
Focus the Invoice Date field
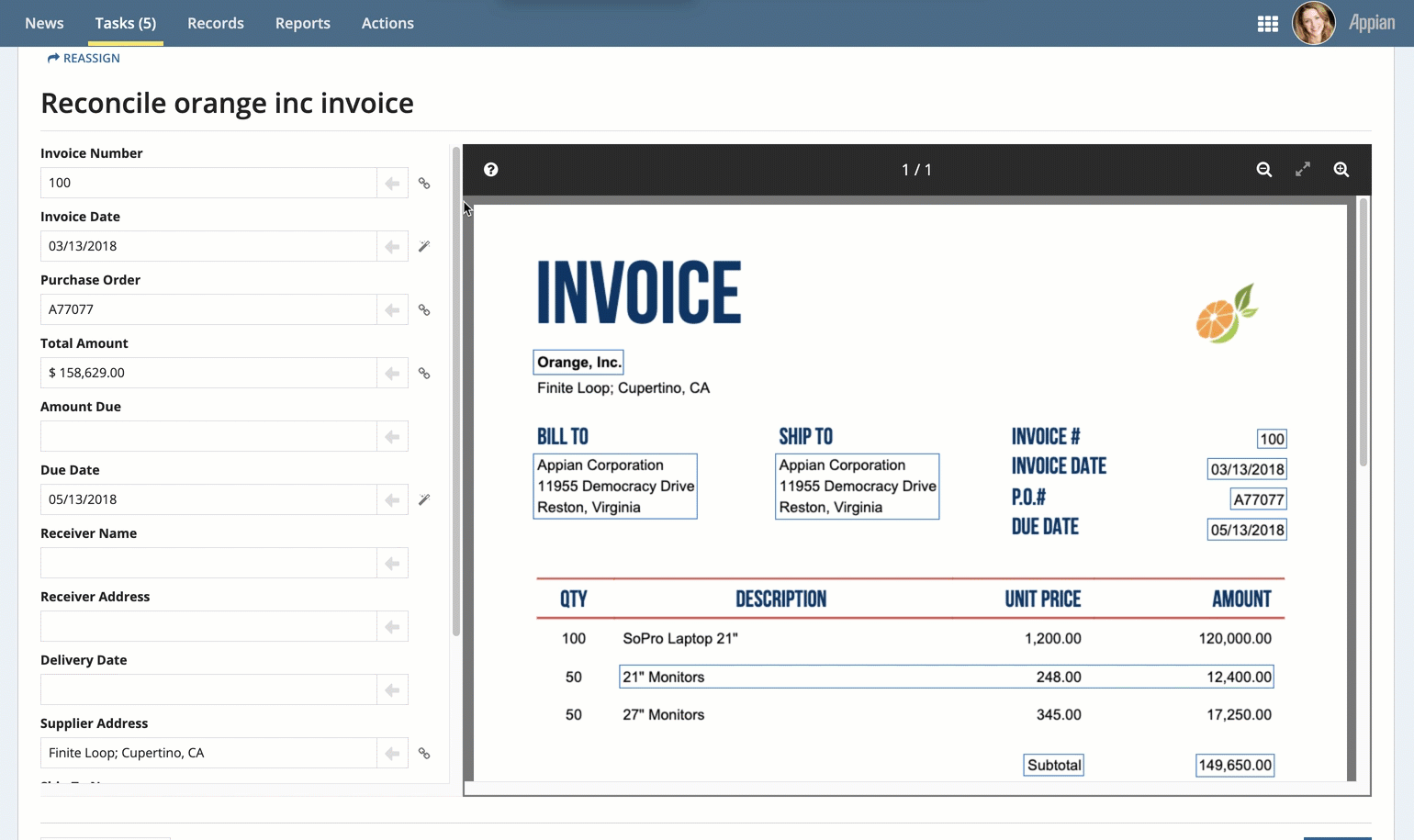pyautogui.click(x=208, y=246)
